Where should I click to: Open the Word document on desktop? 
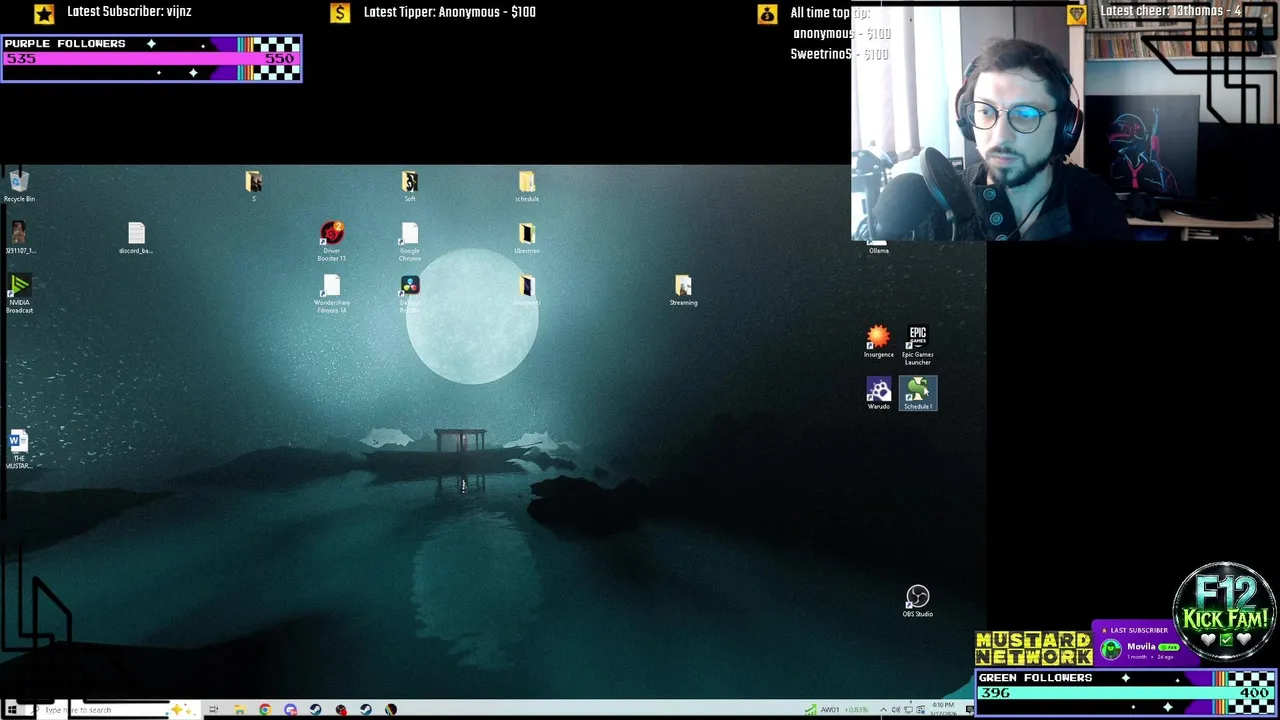click(18, 450)
